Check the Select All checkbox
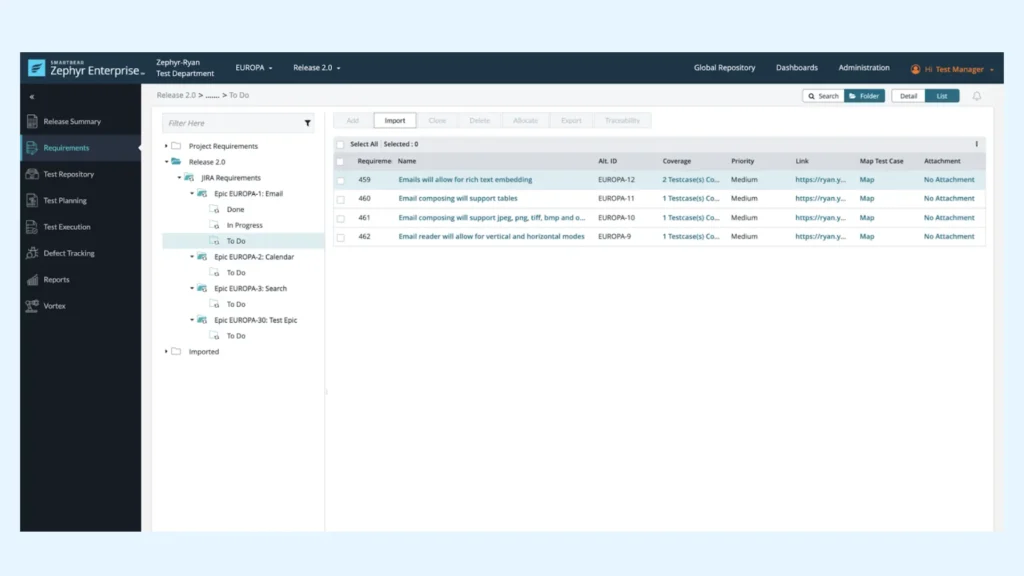This screenshot has height=576, width=1024. point(340,144)
